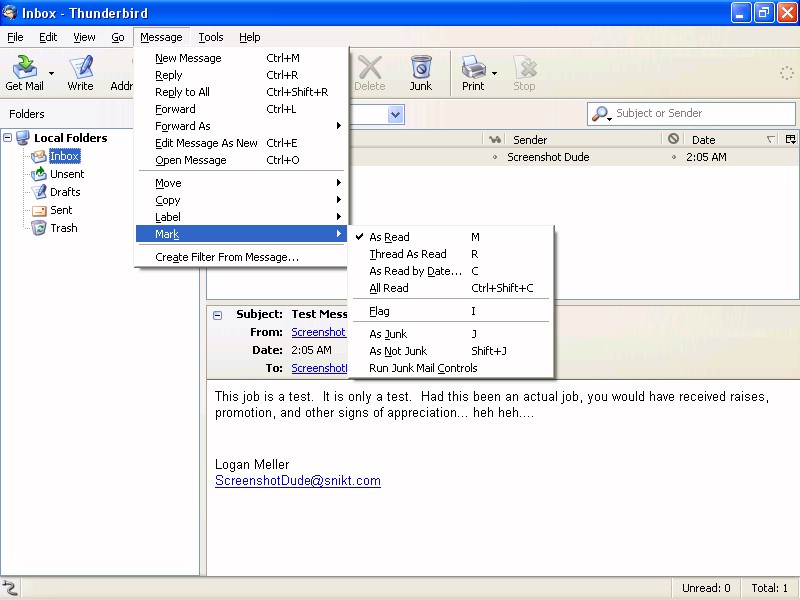Click the Thunderbird title bar icon
This screenshot has width=800, height=600.
[x=10, y=13]
